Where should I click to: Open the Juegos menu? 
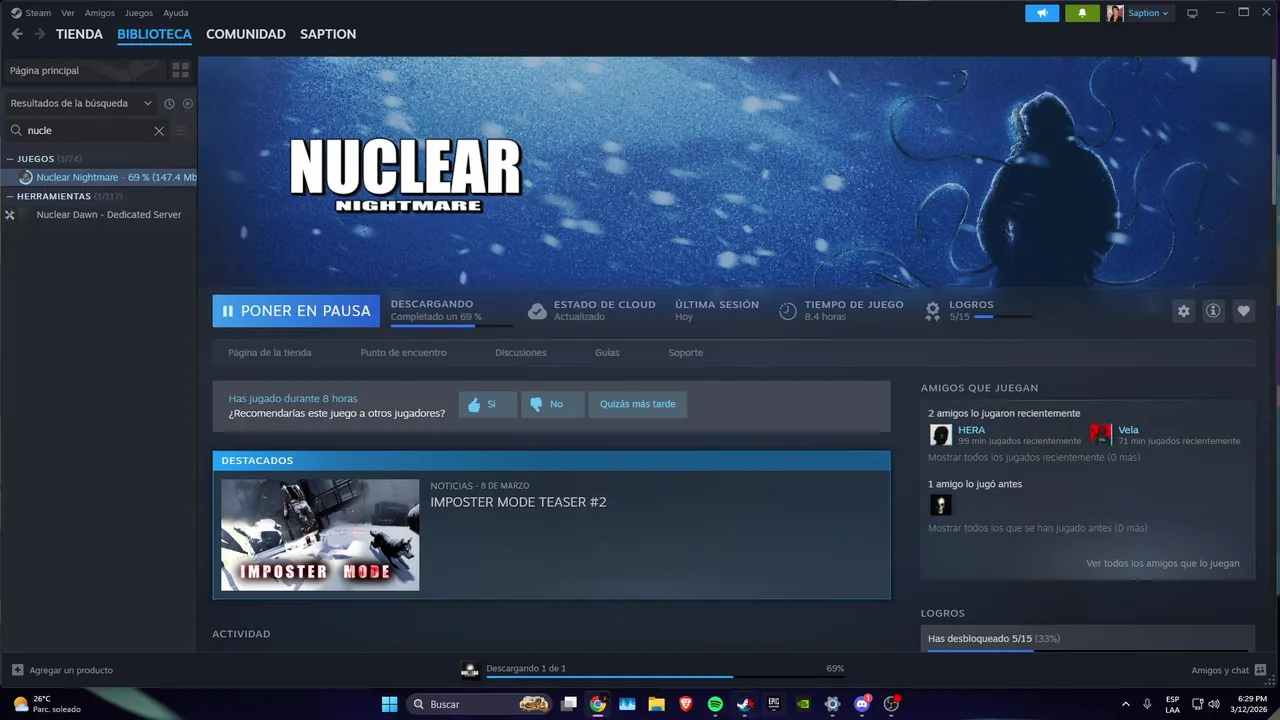click(x=139, y=13)
